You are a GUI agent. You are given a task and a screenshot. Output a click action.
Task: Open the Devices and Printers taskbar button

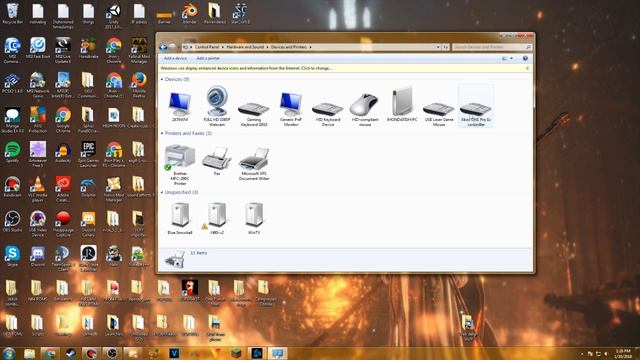(x=278, y=353)
